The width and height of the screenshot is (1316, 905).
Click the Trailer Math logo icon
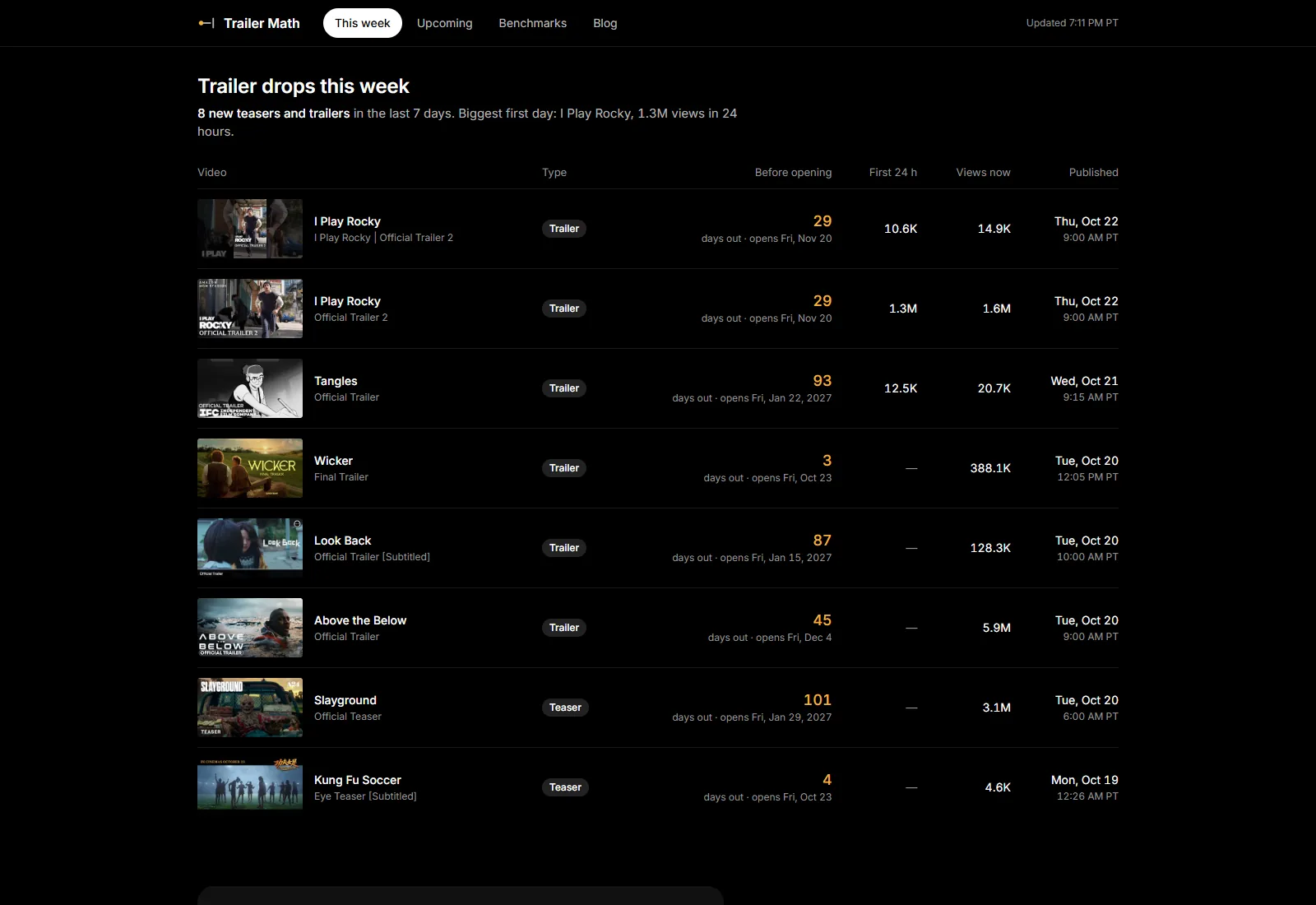(206, 23)
